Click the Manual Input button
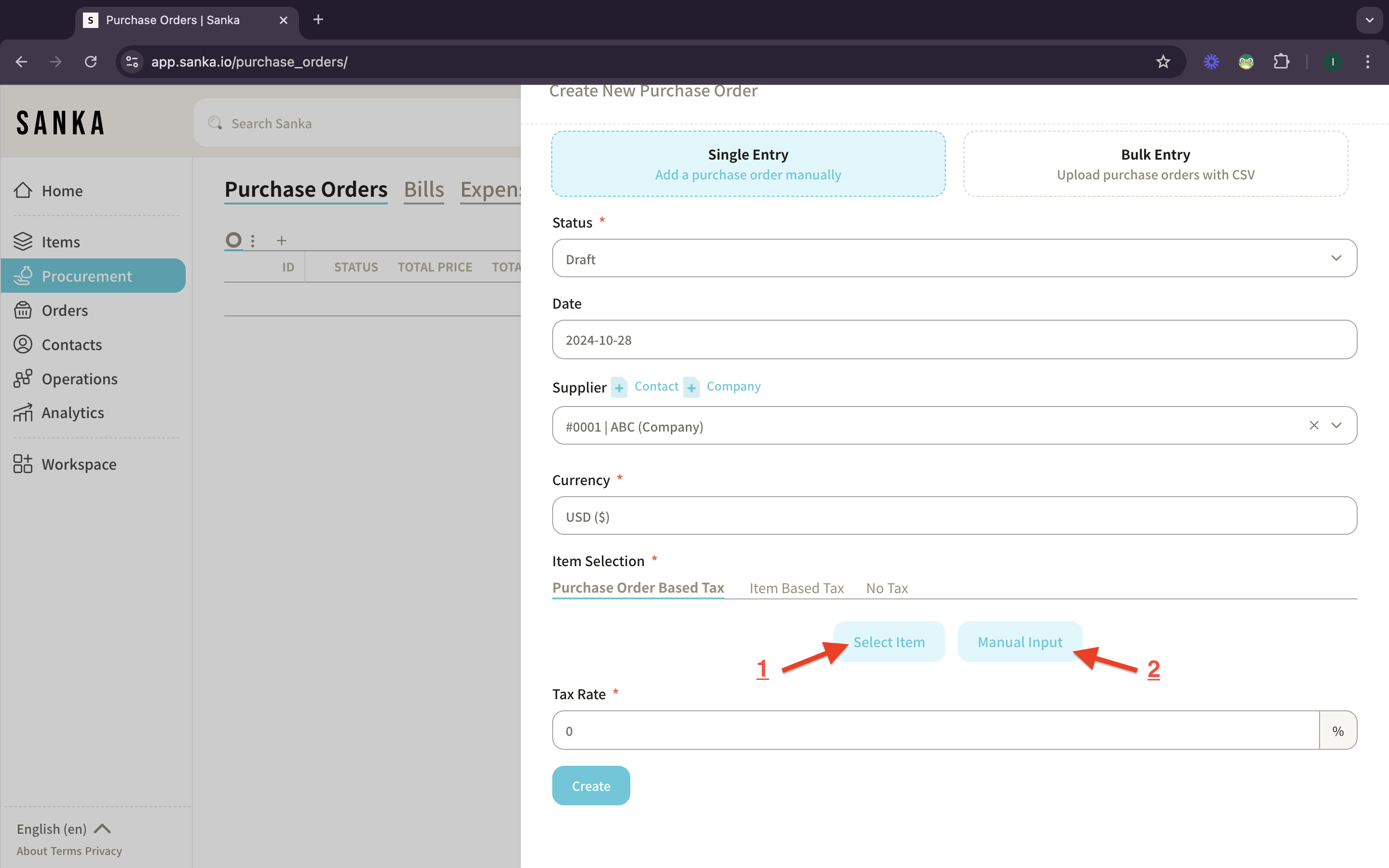Viewport: 1389px width, 868px height. click(1020, 642)
